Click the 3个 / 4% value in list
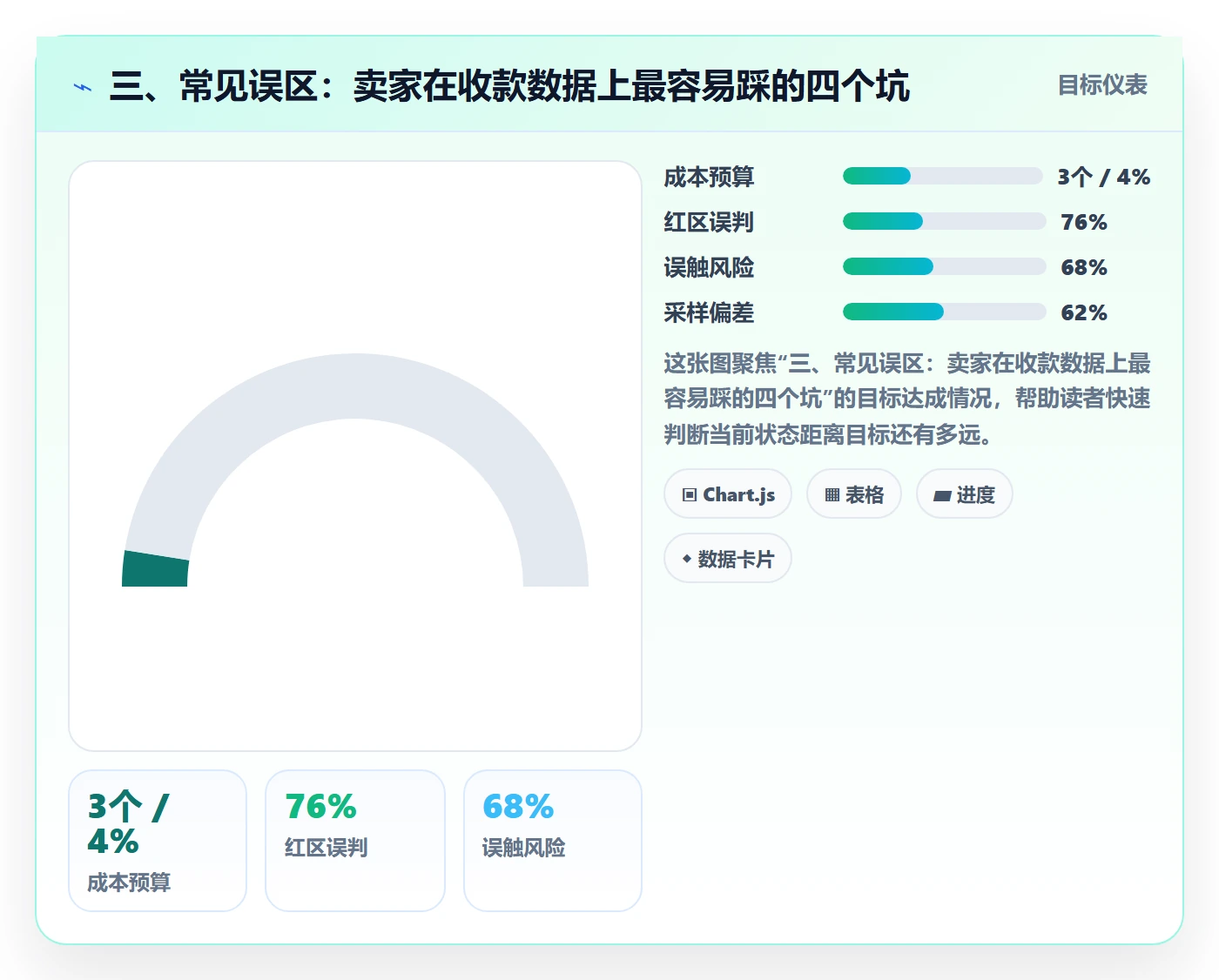 point(1104,177)
